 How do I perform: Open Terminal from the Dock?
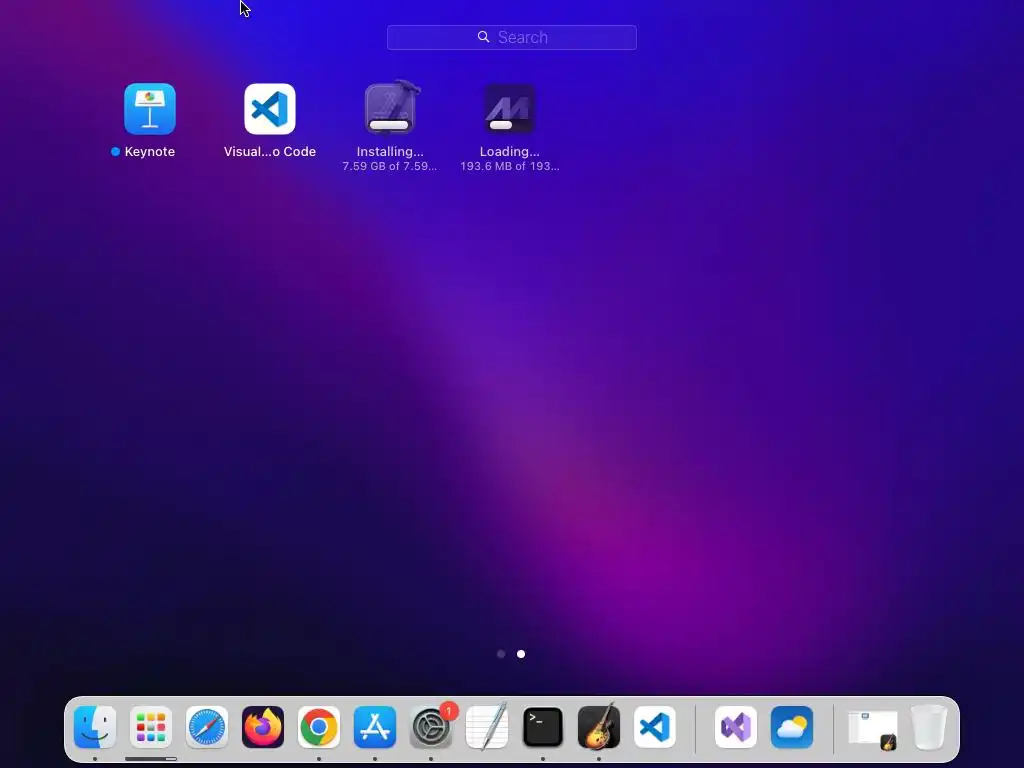(543, 727)
